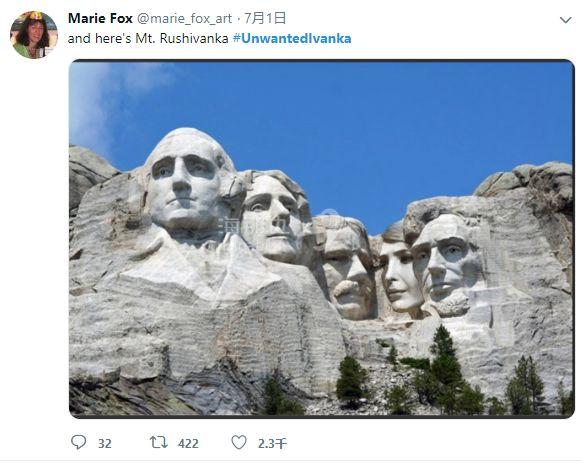Expand the tweet options chevron
581x464 pixels.
(x=565, y=20)
